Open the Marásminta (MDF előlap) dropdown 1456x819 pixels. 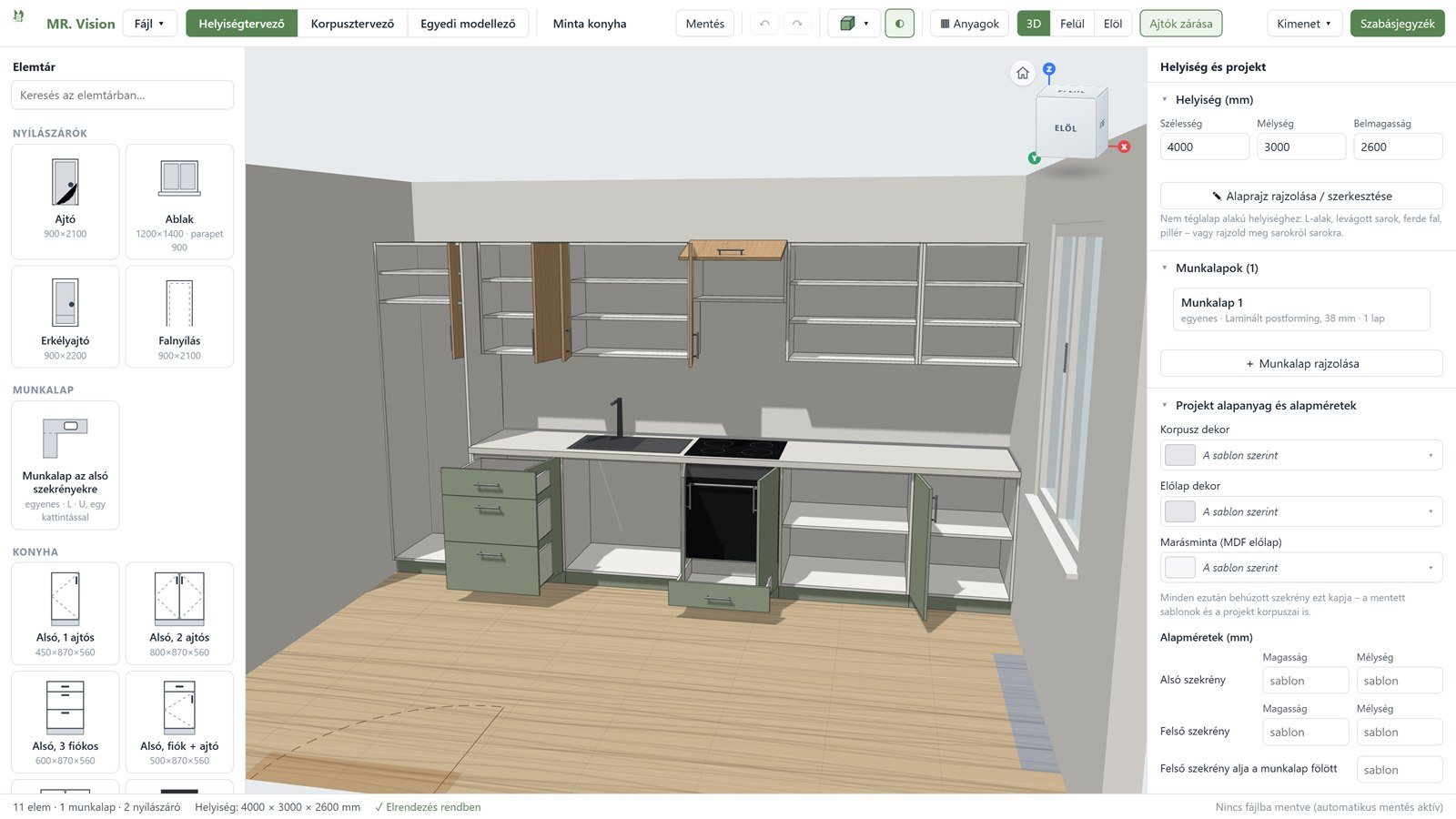pos(1301,567)
